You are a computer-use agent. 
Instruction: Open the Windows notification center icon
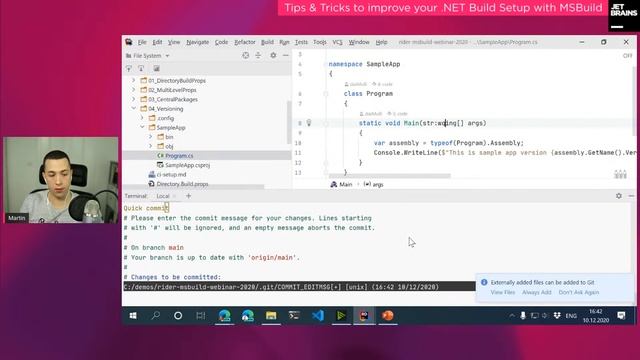pos(621,316)
